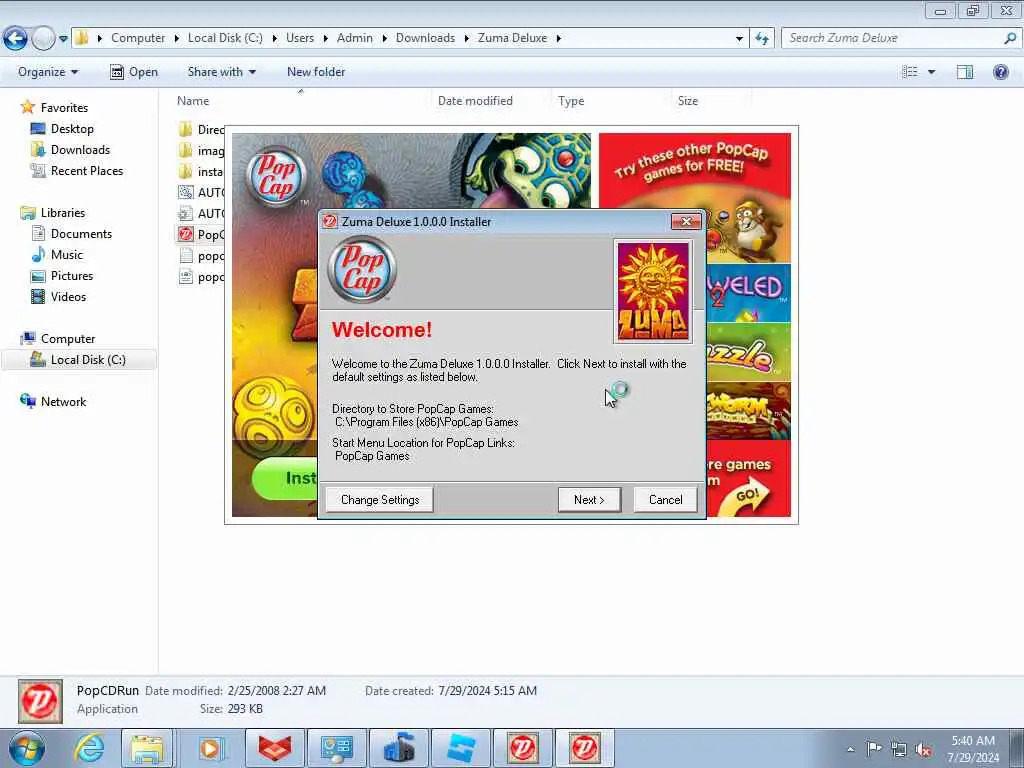Open the Windows Start menu
This screenshot has width=1024, height=768.
pyautogui.click(x=26, y=748)
